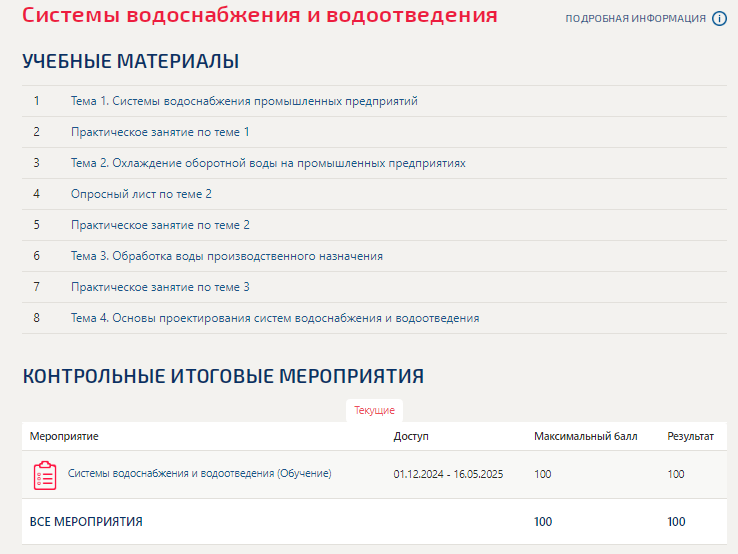Open Тема 4. Основы проектирования систем

click(275, 318)
